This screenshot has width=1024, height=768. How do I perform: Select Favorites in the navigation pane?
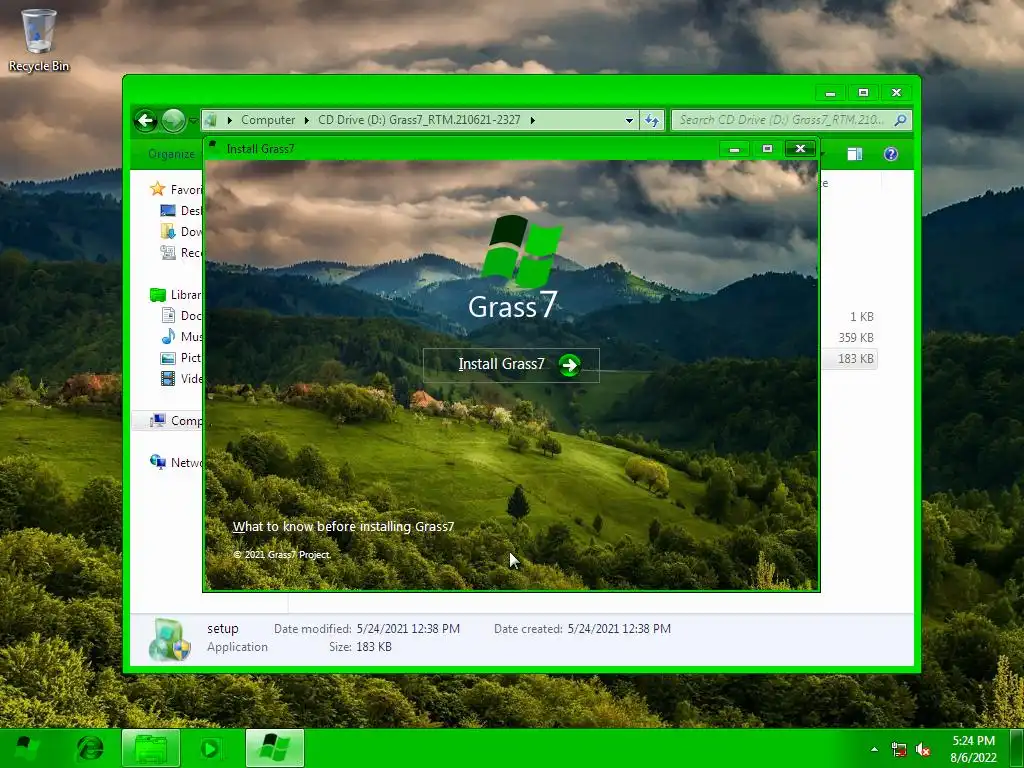[186, 189]
